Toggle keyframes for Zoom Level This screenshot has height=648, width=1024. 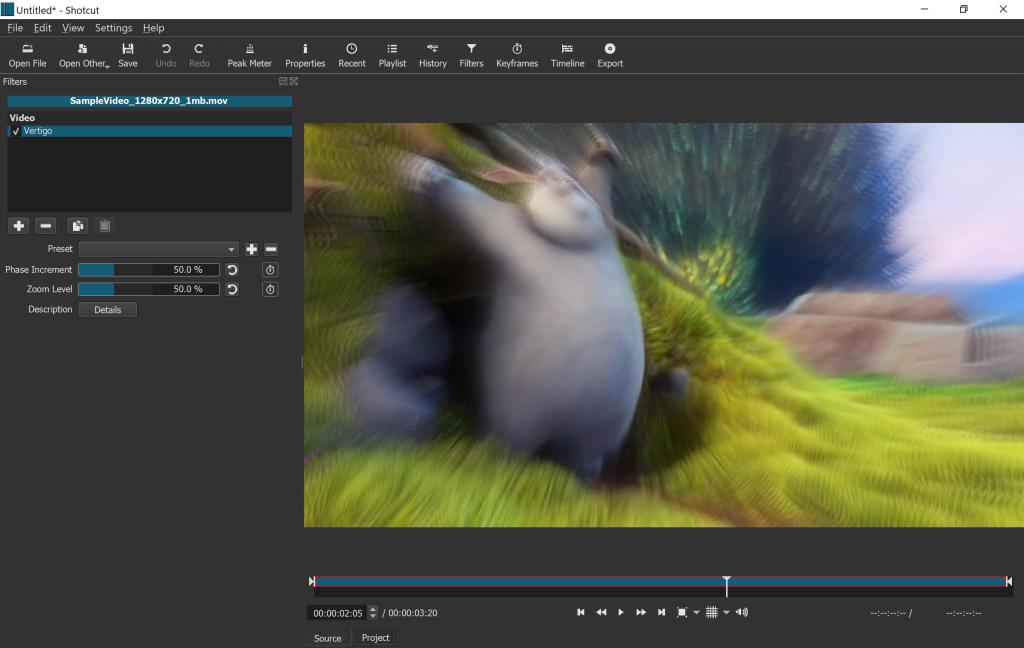[x=270, y=290]
